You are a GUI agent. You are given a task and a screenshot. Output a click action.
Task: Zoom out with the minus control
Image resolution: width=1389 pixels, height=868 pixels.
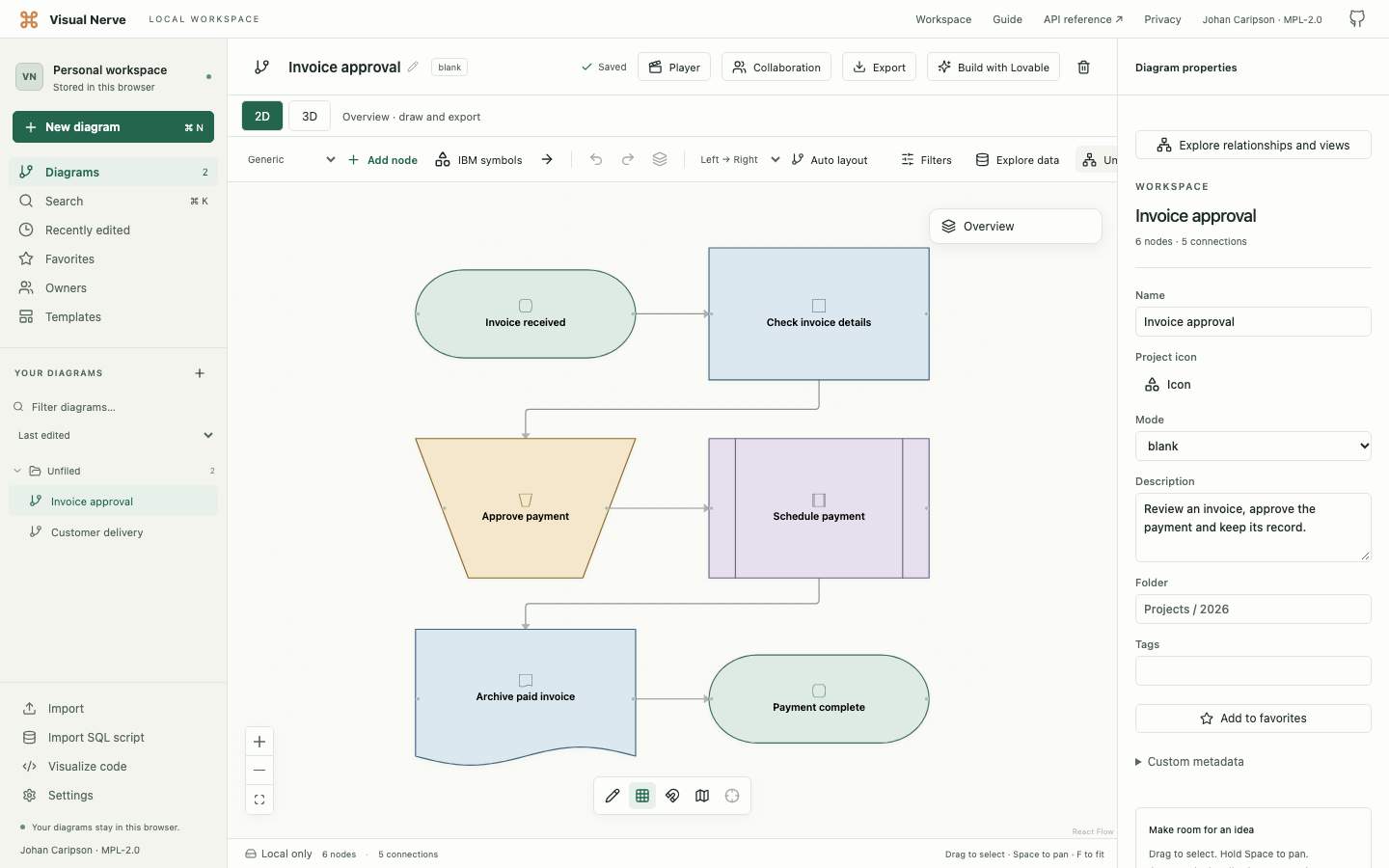coord(259,771)
